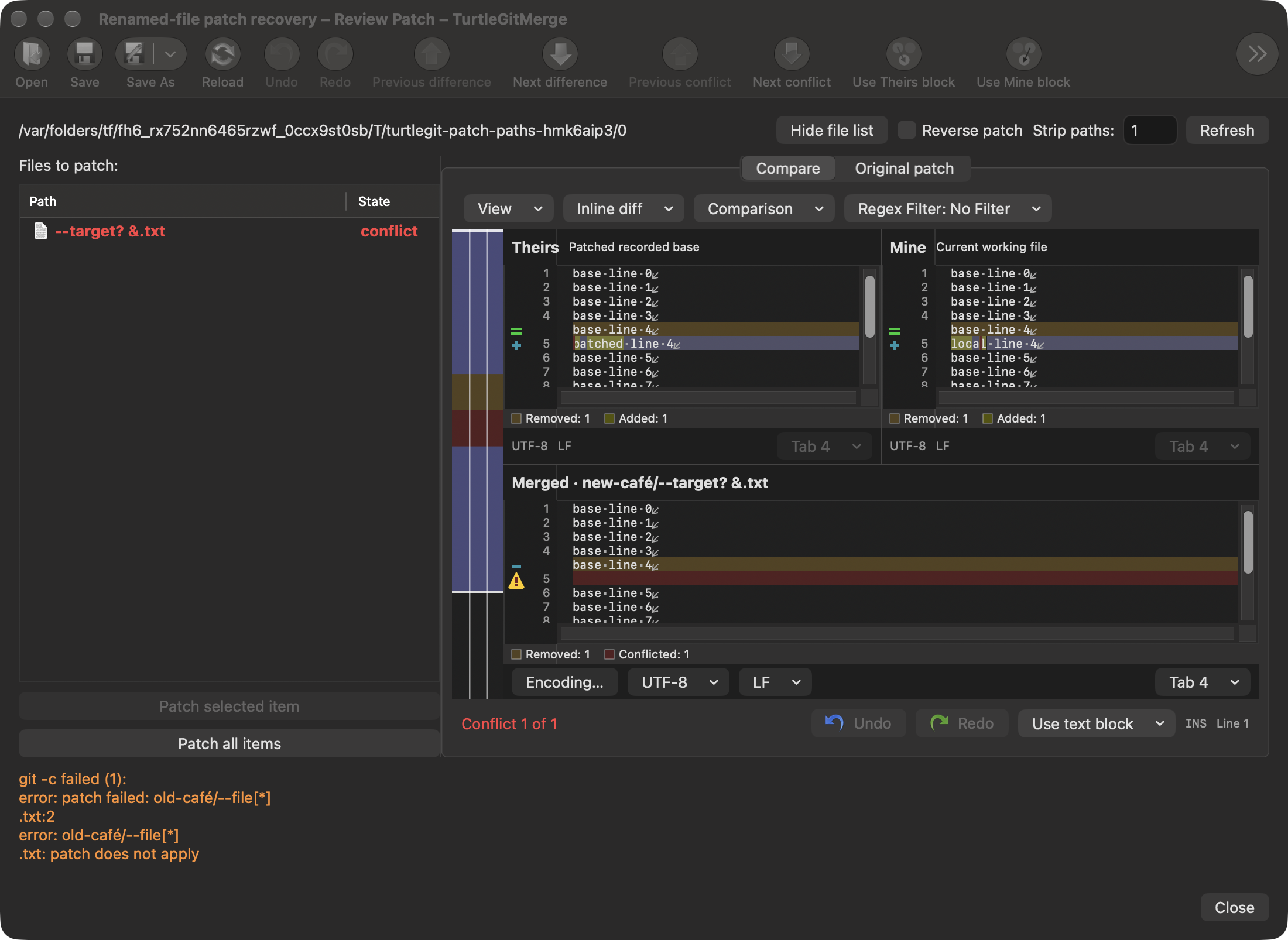This screenshot has width=1288, height=940.
Task: Click the file icon beside --target? &.txt
Action: (x=40, y=231)
